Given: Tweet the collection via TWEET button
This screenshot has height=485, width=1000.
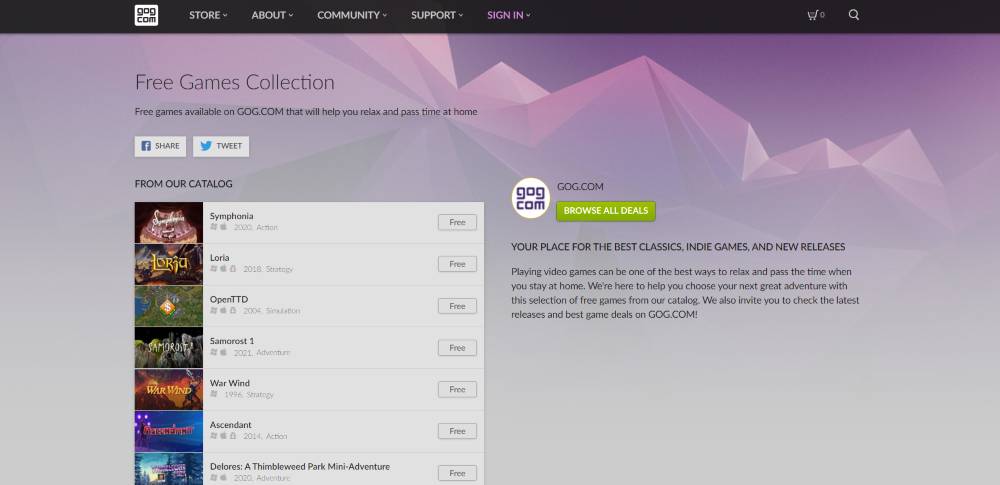Looking at the screenshot, I should coord(221,146).
